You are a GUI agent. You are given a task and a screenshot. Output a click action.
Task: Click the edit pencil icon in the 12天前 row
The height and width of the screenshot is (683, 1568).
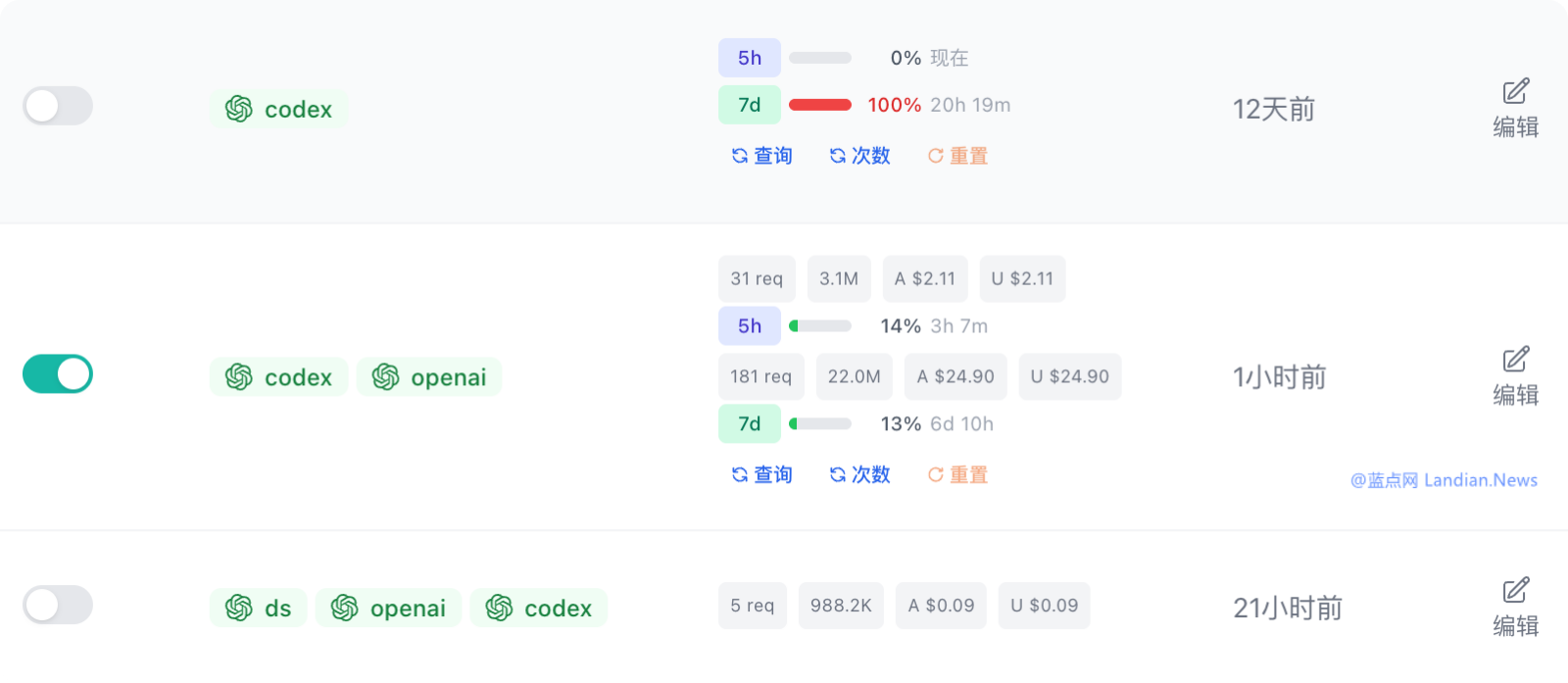click(1516, 91)
